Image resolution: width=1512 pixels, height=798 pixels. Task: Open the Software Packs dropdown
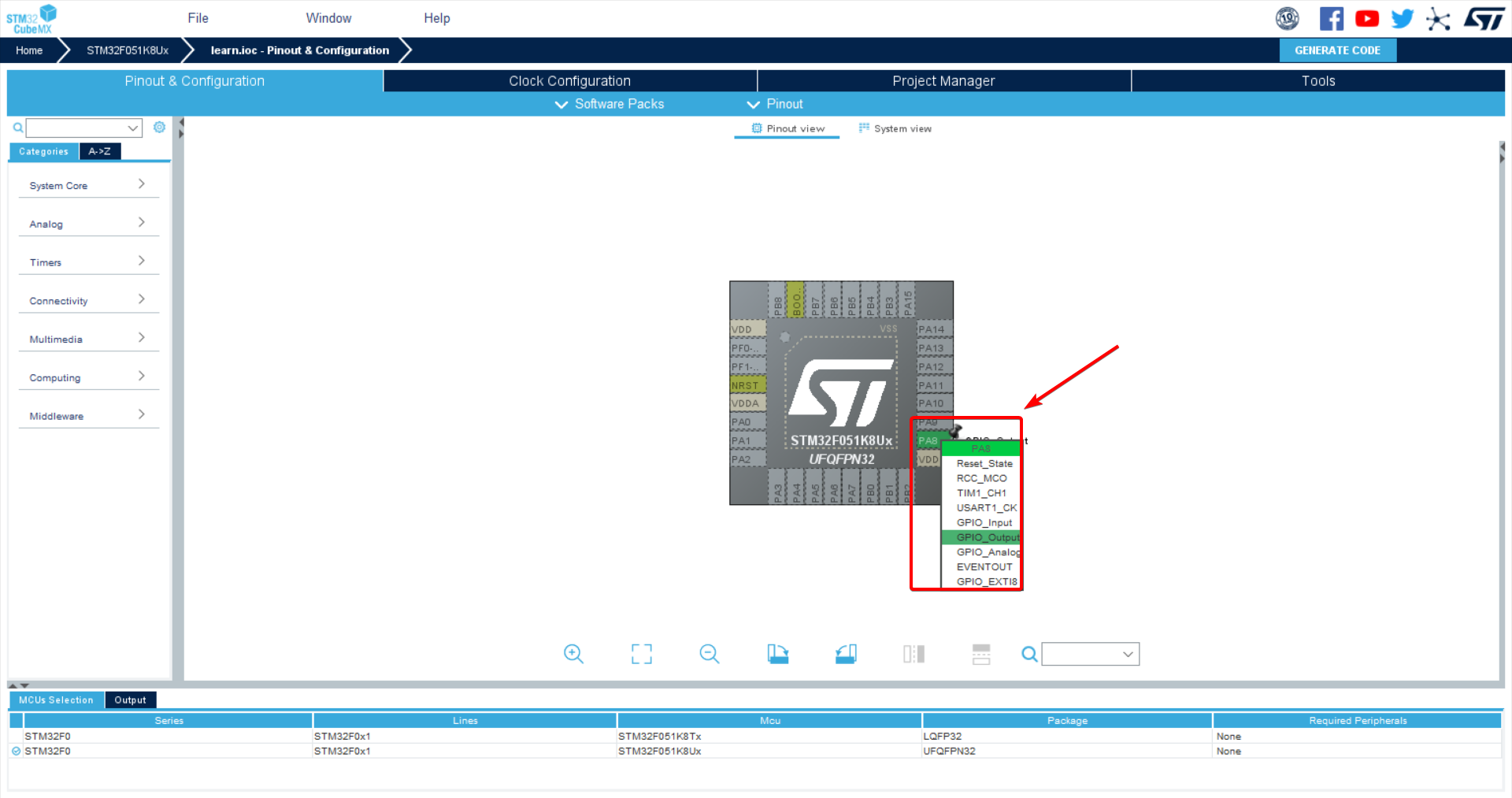click(610, 104)
